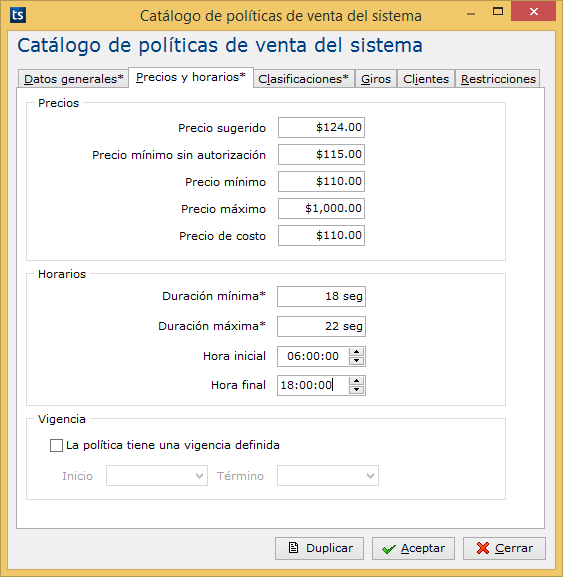
Task: Increase Hora inicial with up arrow
Action: pyautogui.click(x=356, y=351)
